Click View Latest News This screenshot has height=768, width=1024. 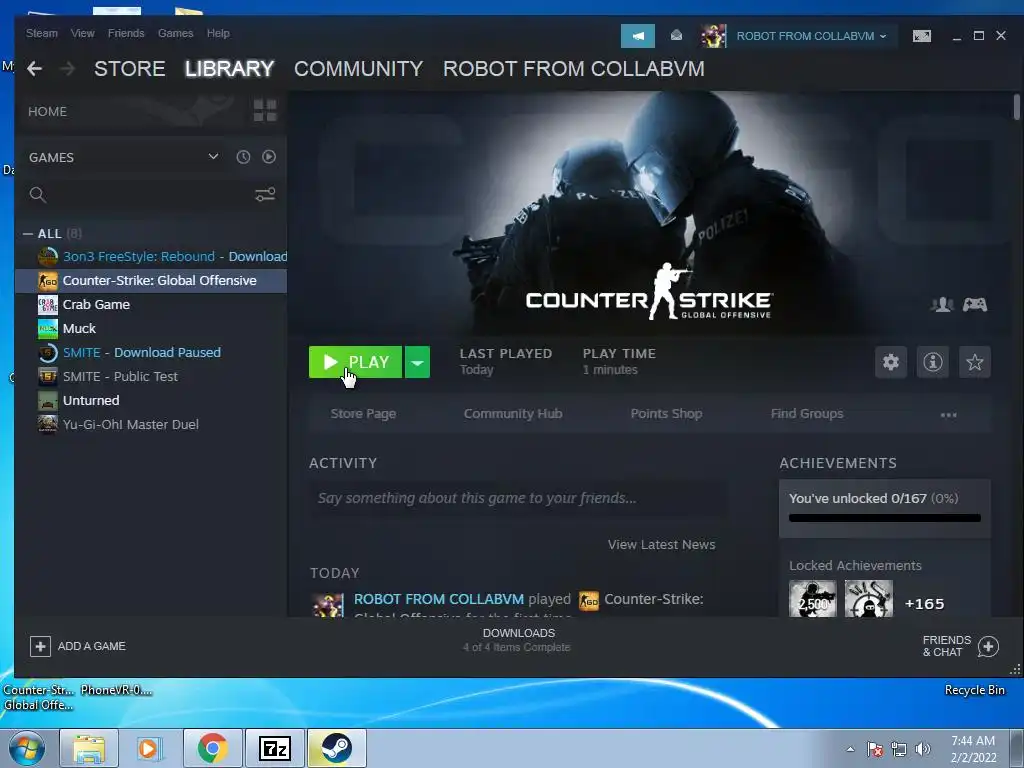click(x=662, y=545)
